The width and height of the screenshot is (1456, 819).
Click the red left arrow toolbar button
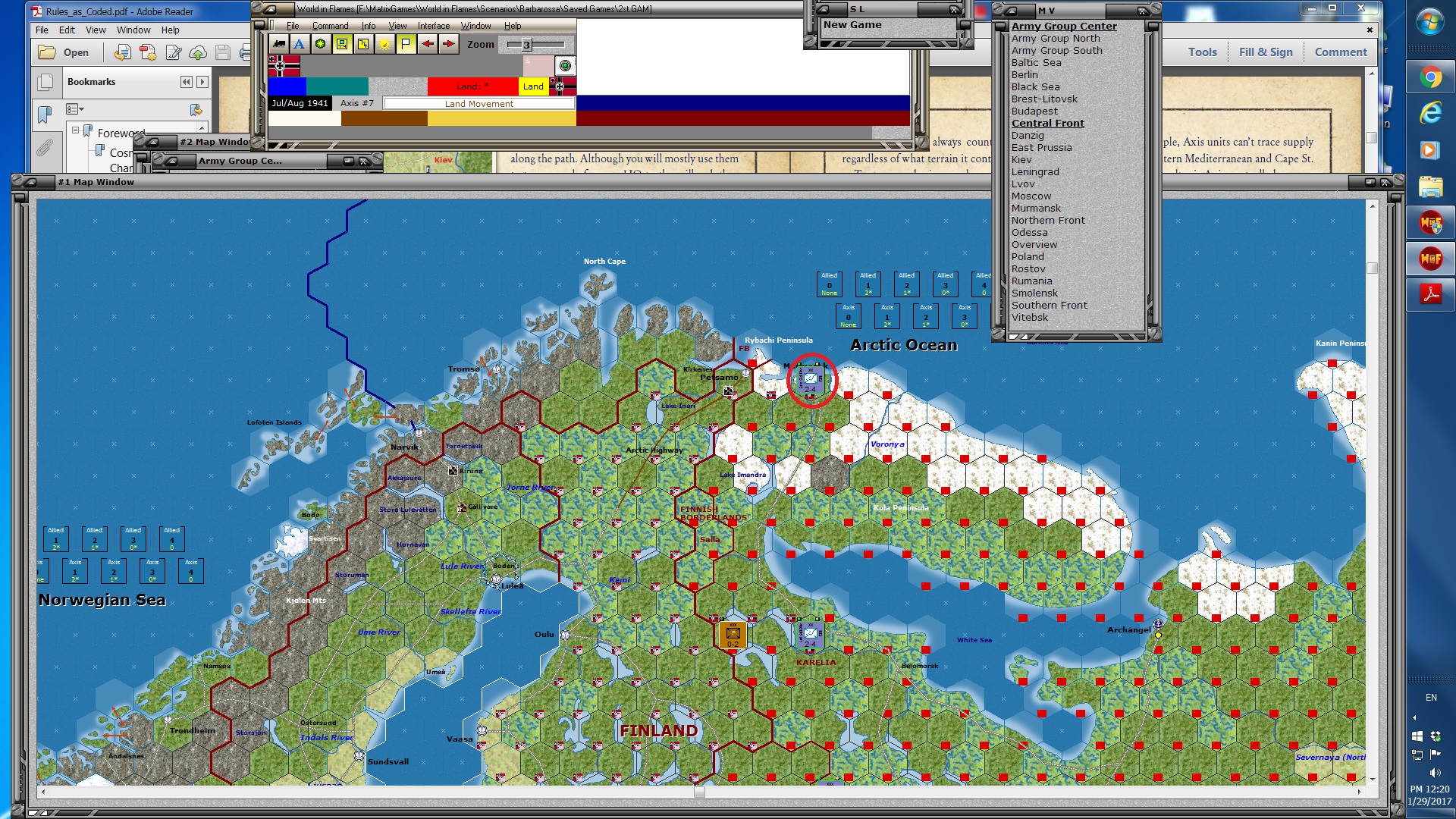pyautogui.click(x=428, y=44)
